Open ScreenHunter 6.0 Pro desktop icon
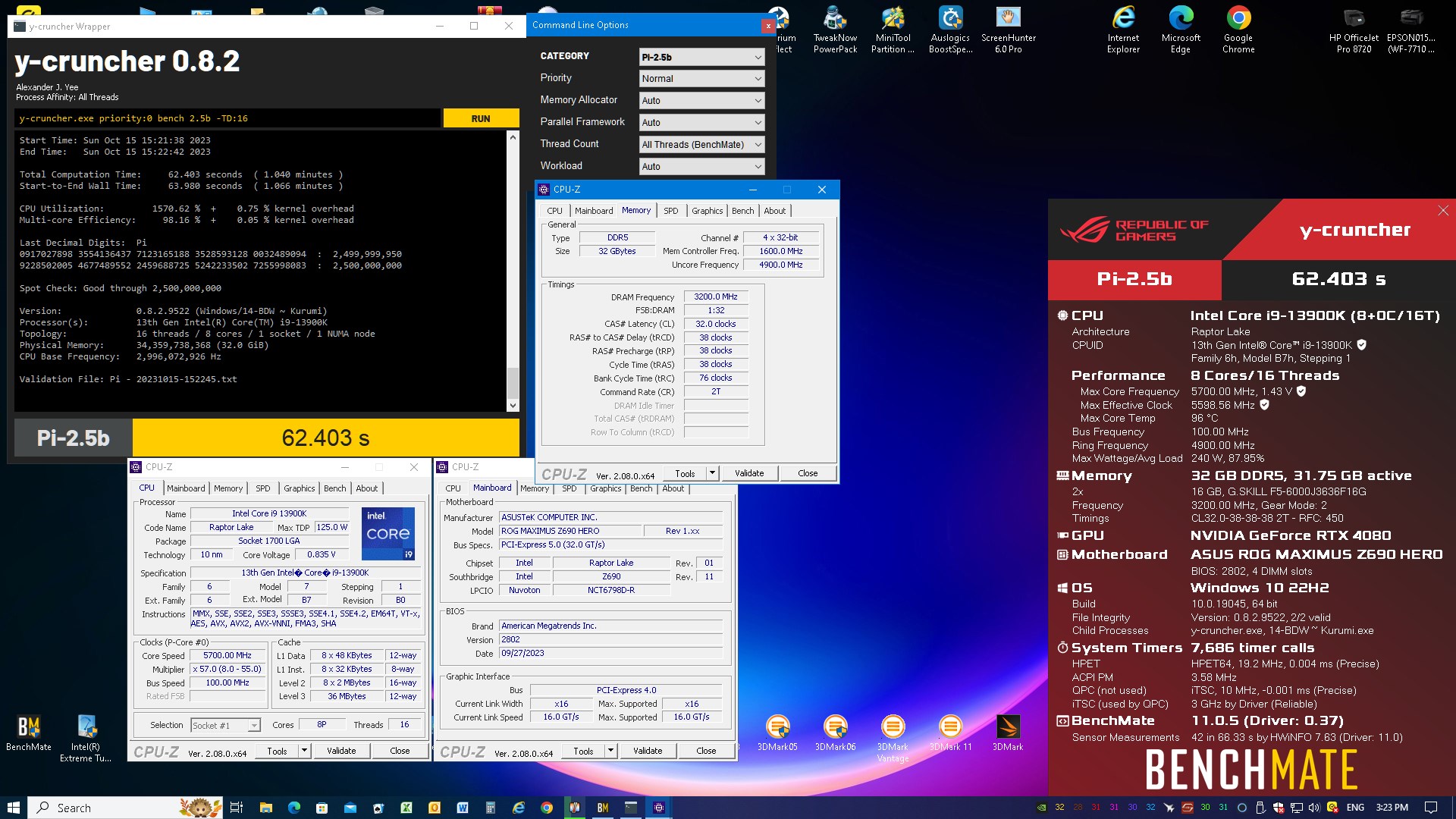This screenshot has width=1456, height=819. pos(1008,30)
